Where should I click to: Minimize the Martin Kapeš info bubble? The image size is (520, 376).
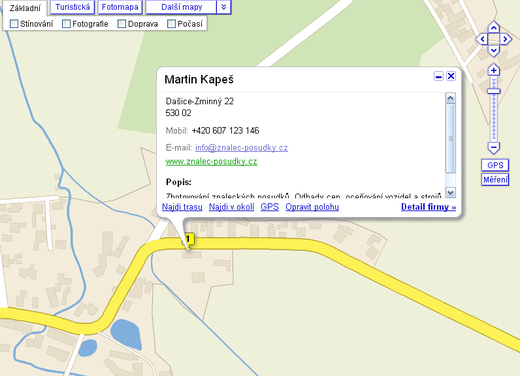pos(439,76)
